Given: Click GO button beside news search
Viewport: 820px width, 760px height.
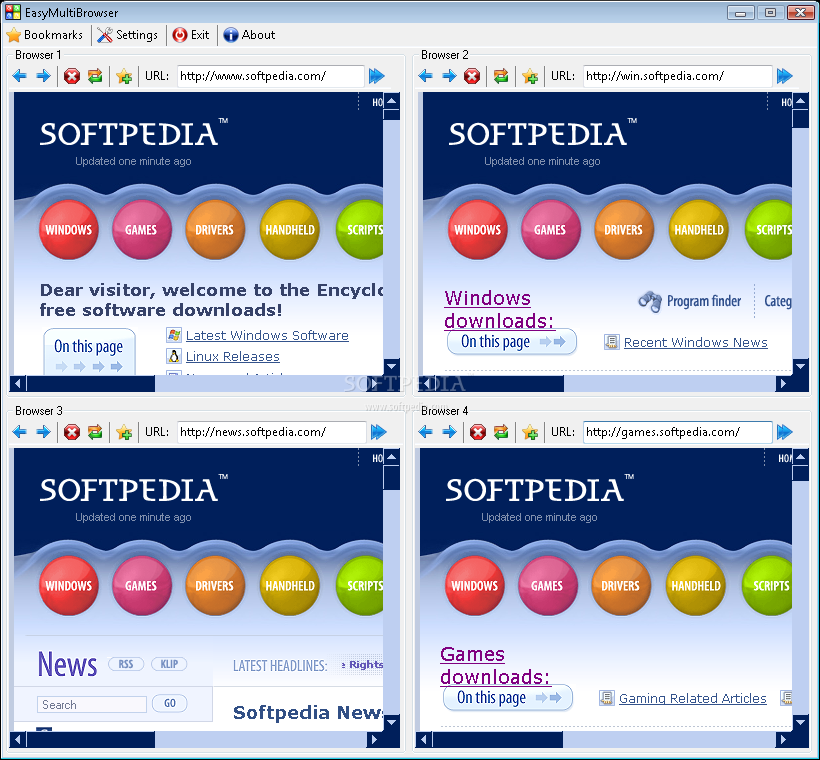Looking at the screenshot, I should pyautogui.click(x=169, y=704).
